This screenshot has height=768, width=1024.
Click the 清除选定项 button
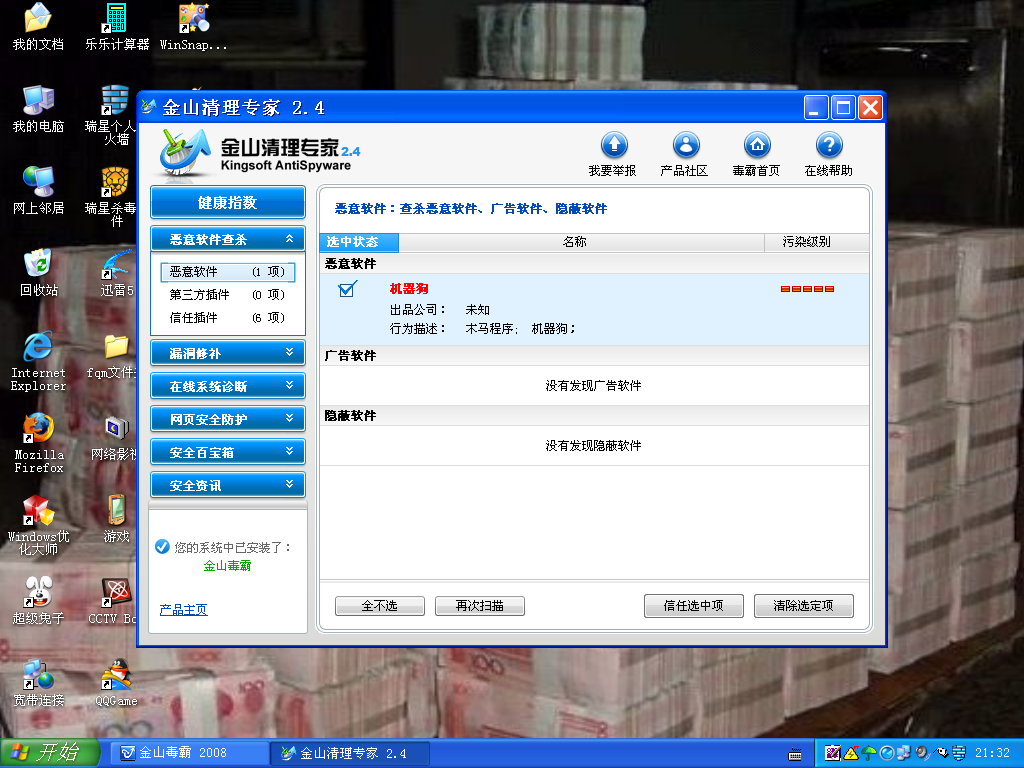(803, 606)
